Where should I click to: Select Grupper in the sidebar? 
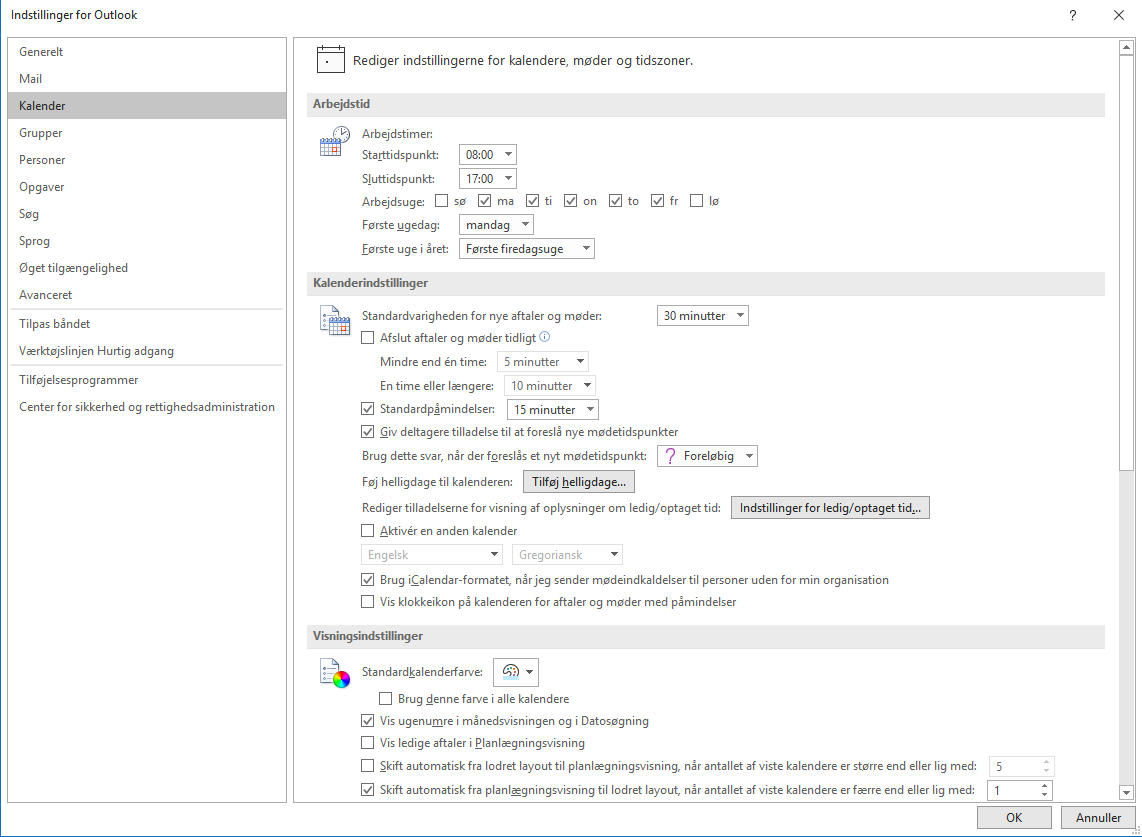146,133
